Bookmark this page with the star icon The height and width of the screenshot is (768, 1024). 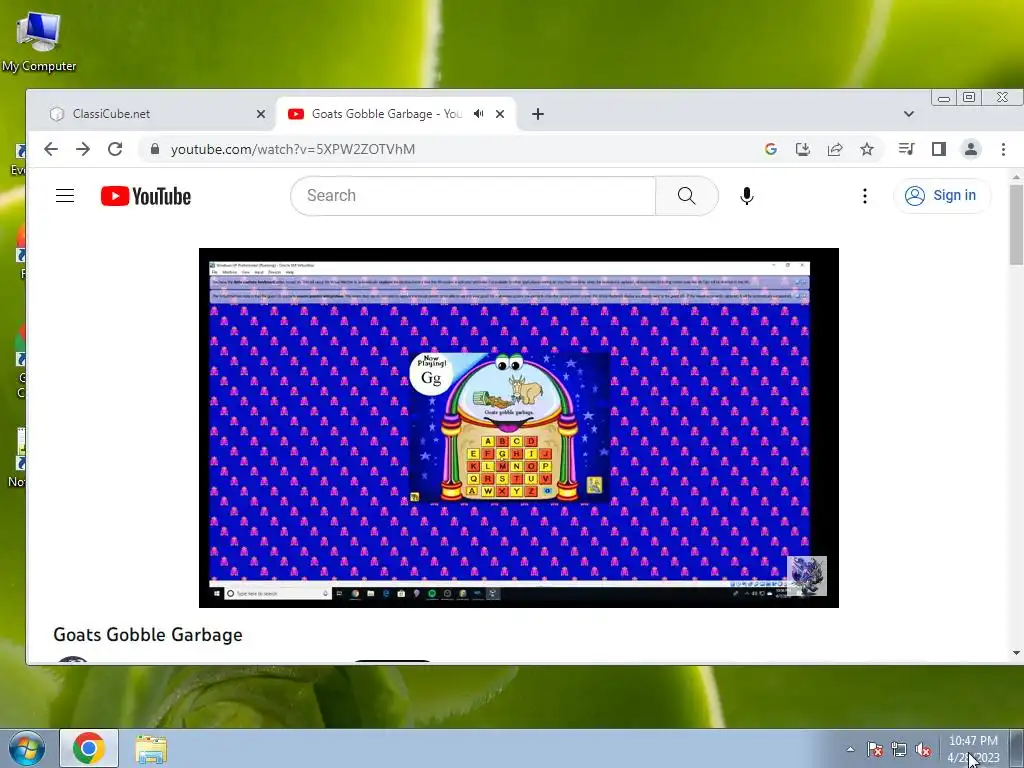click(867, 149)
